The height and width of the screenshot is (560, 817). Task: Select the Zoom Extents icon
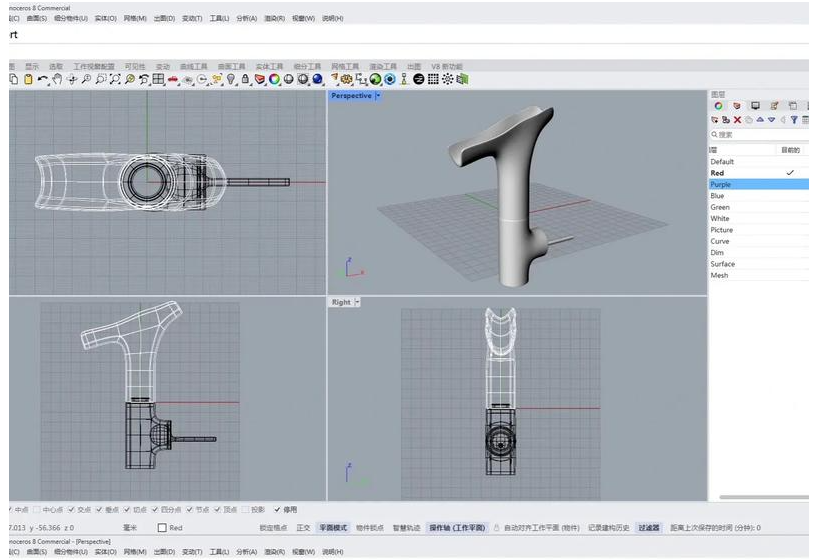click(x=115, y=79)
